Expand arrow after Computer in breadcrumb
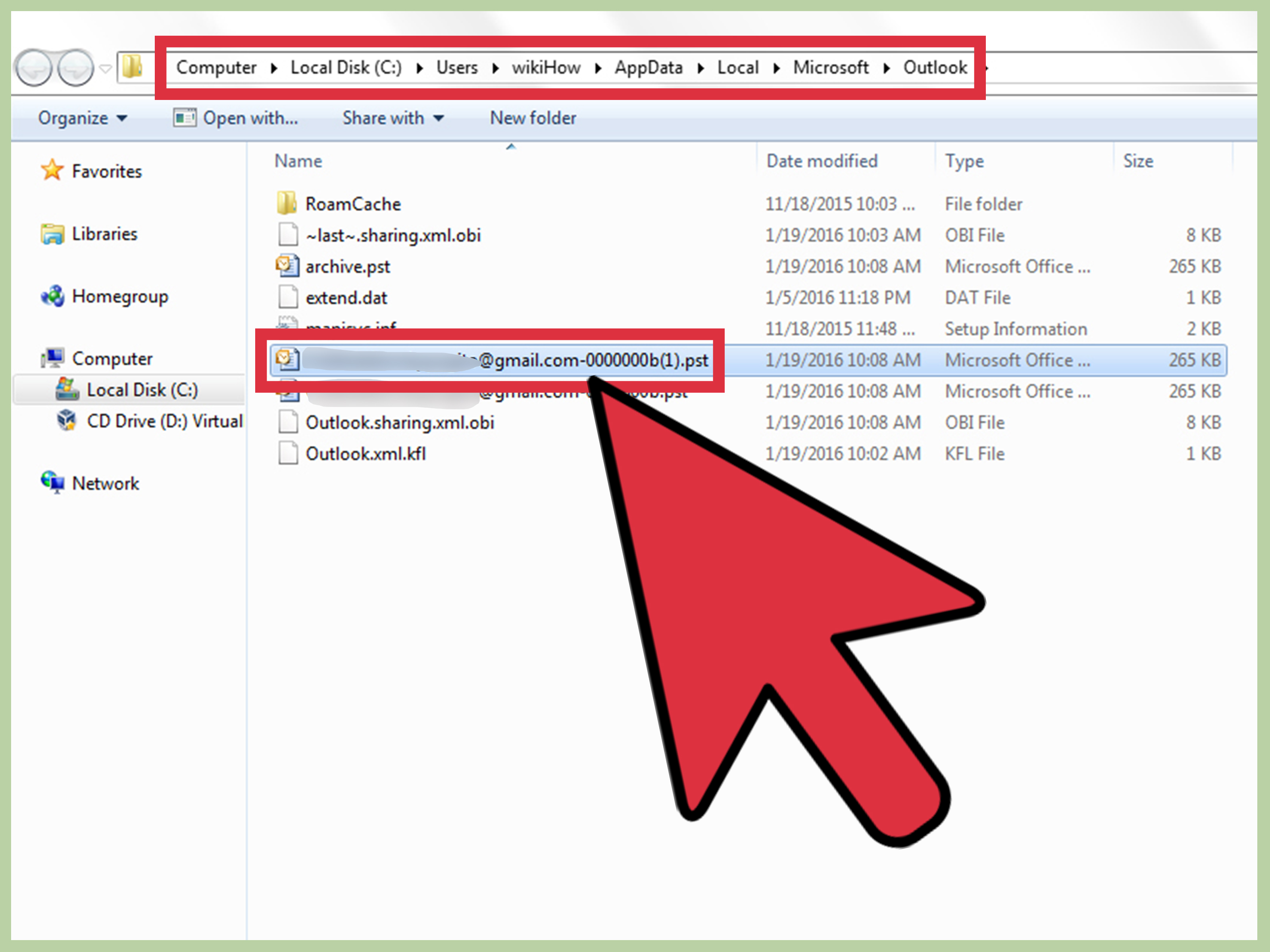 coord(274,69)
